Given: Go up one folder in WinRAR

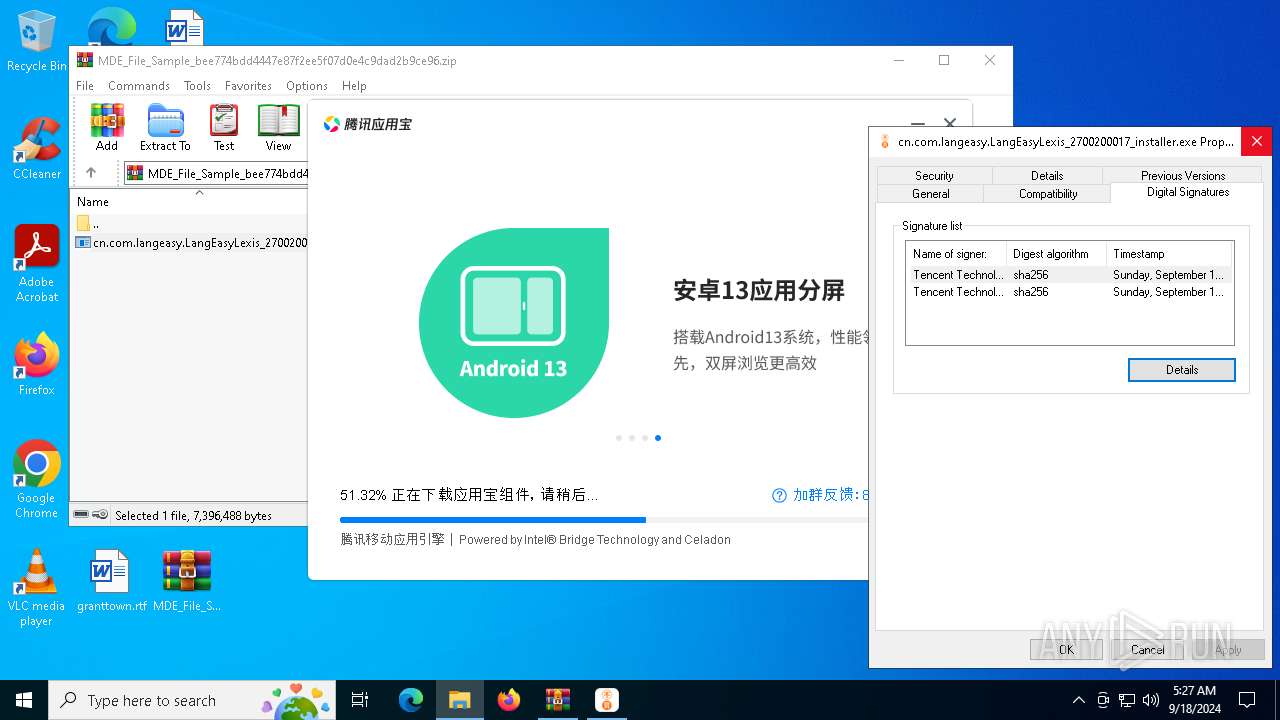Looking at the screenshot, I should 91,173.
